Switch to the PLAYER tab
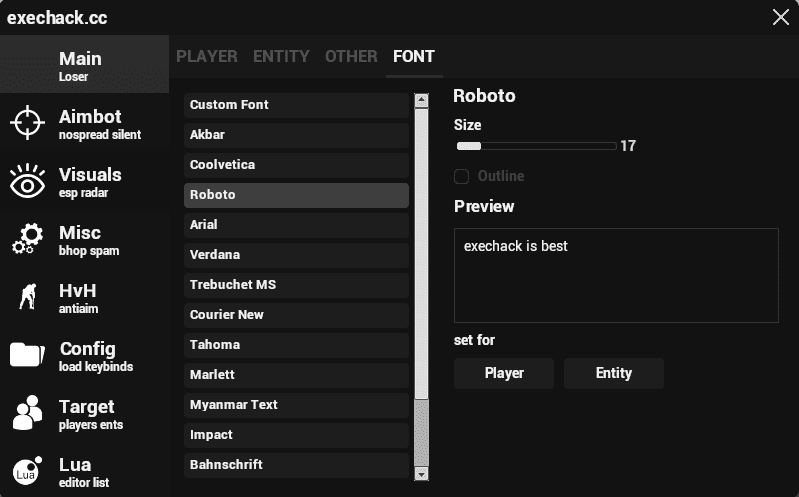799x497 pixels. click(x=207, y=57)
